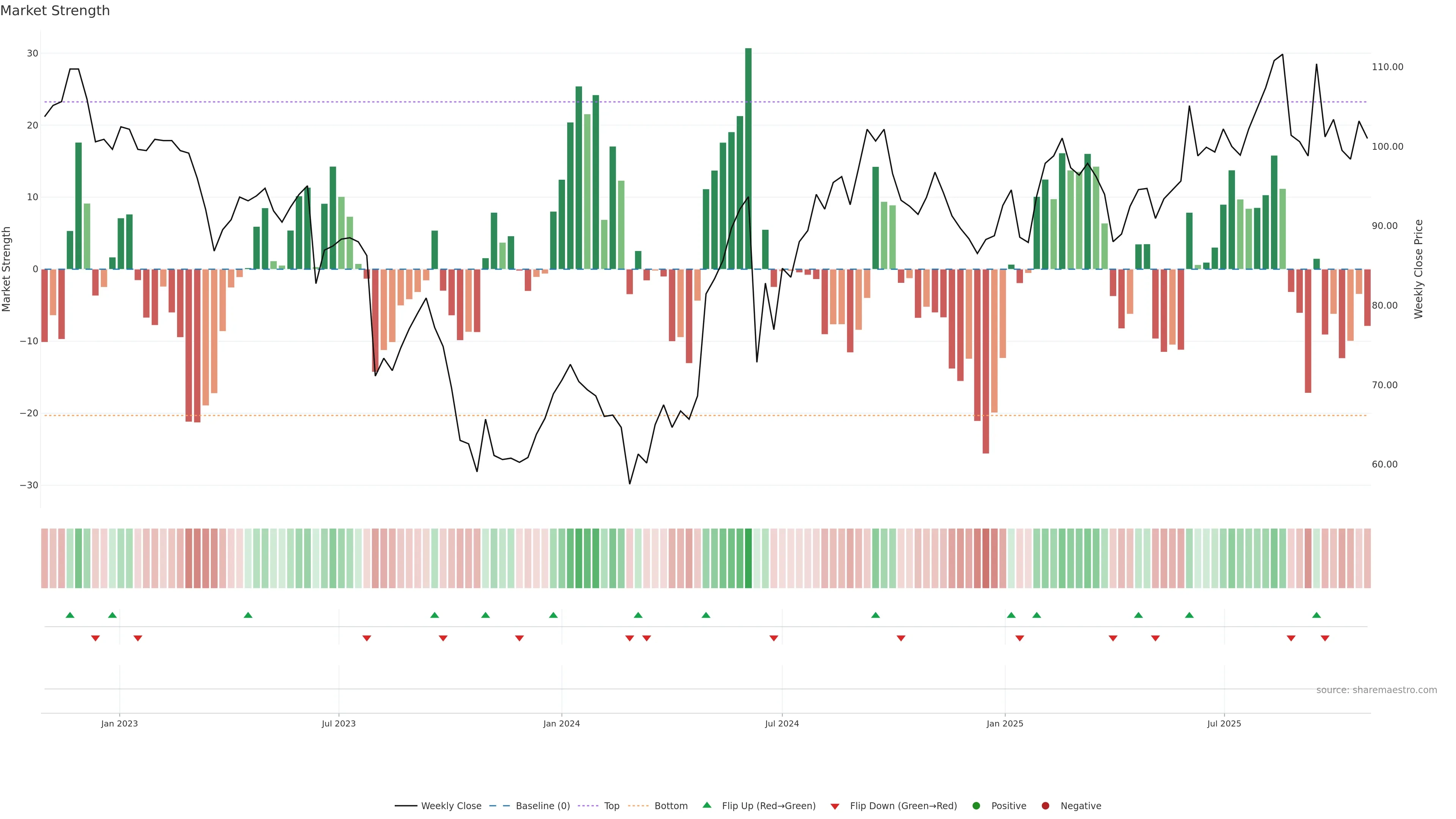Click the first red flip-down triangle marker

tap(96, 638)
